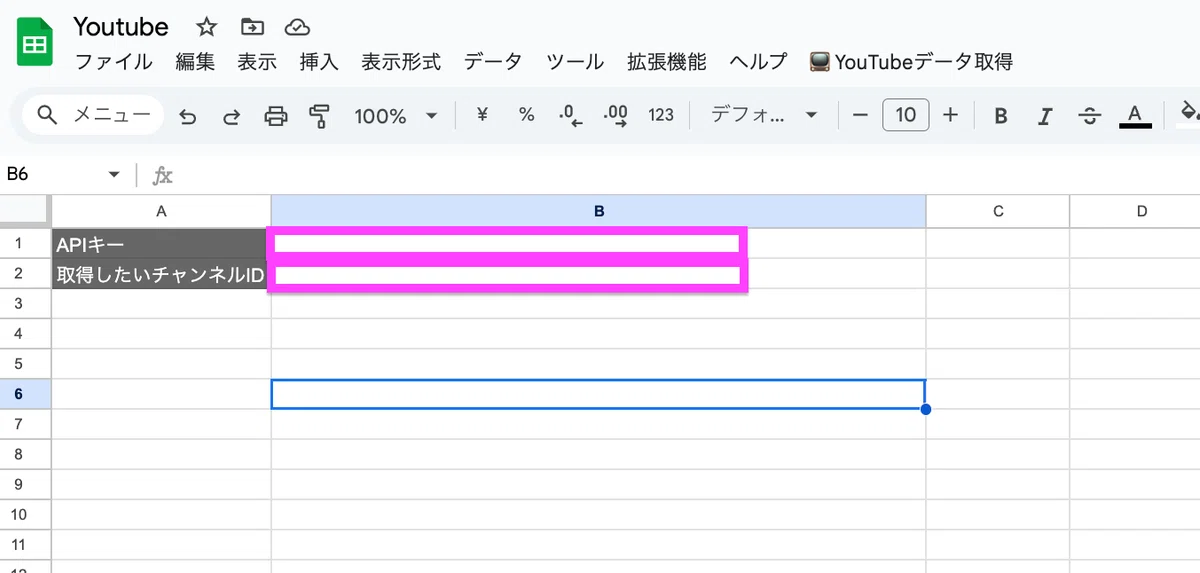Image resolution: width=1200 pixels, height=573 pixels.
Task: Click the redo arrow
Action: tap(231, 116)
